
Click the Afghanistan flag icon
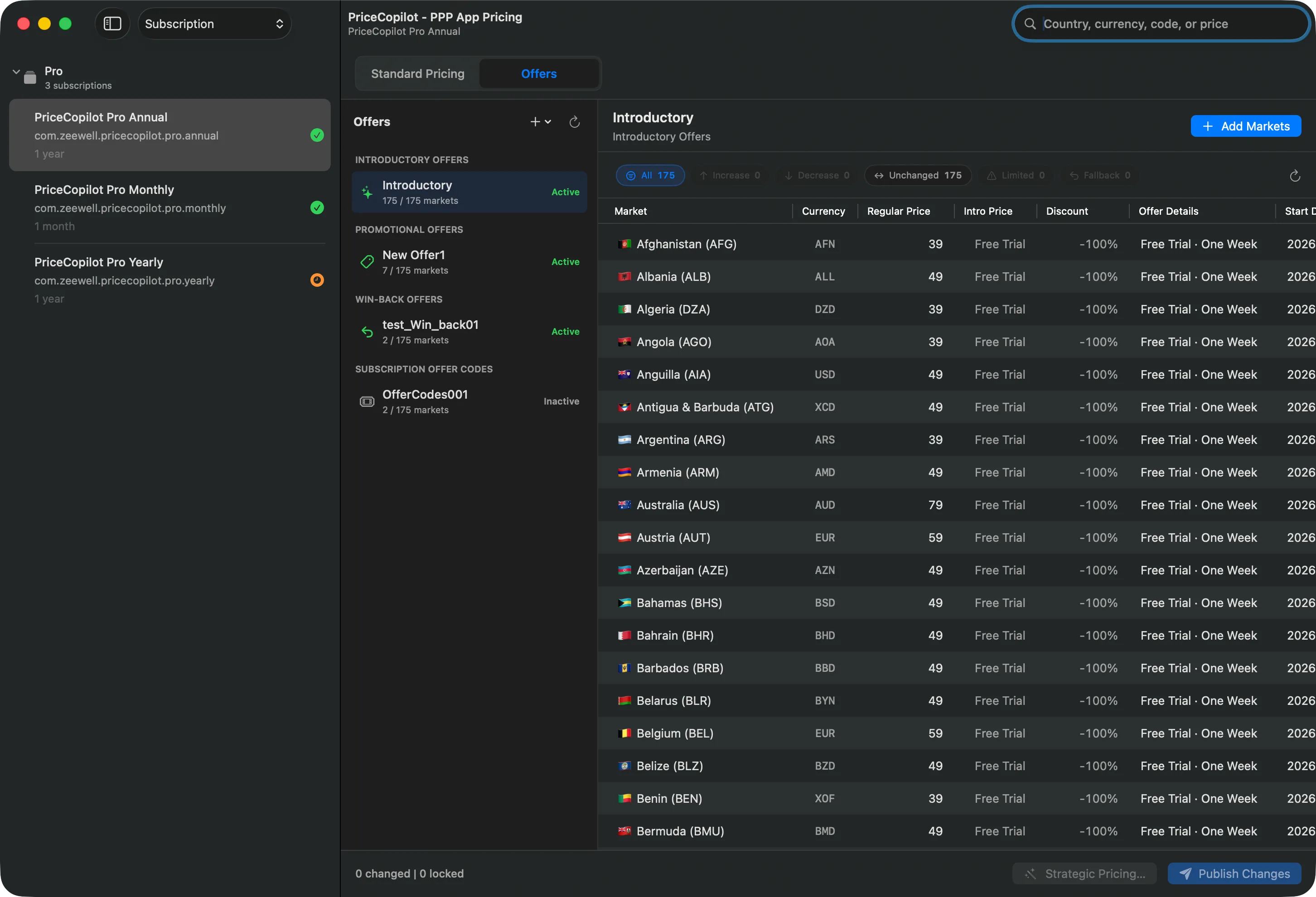pyautogui.click(x=624, y=244)
